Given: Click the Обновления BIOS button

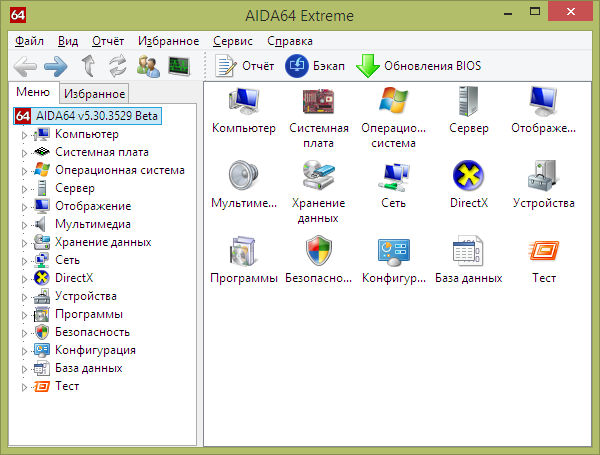Looking at the screenshot, I should (x=419, y=66).
